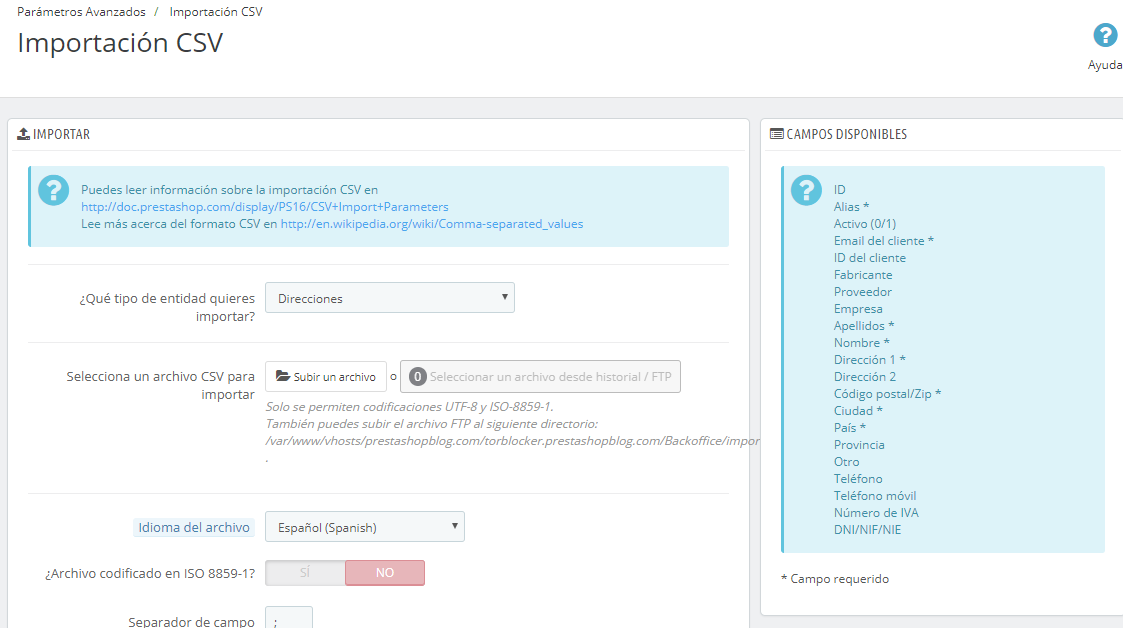Image resolution: width=1123 pixels, height=628 pixels.
Task: Click the * Campo requerido note
Action: pos(835,579)
